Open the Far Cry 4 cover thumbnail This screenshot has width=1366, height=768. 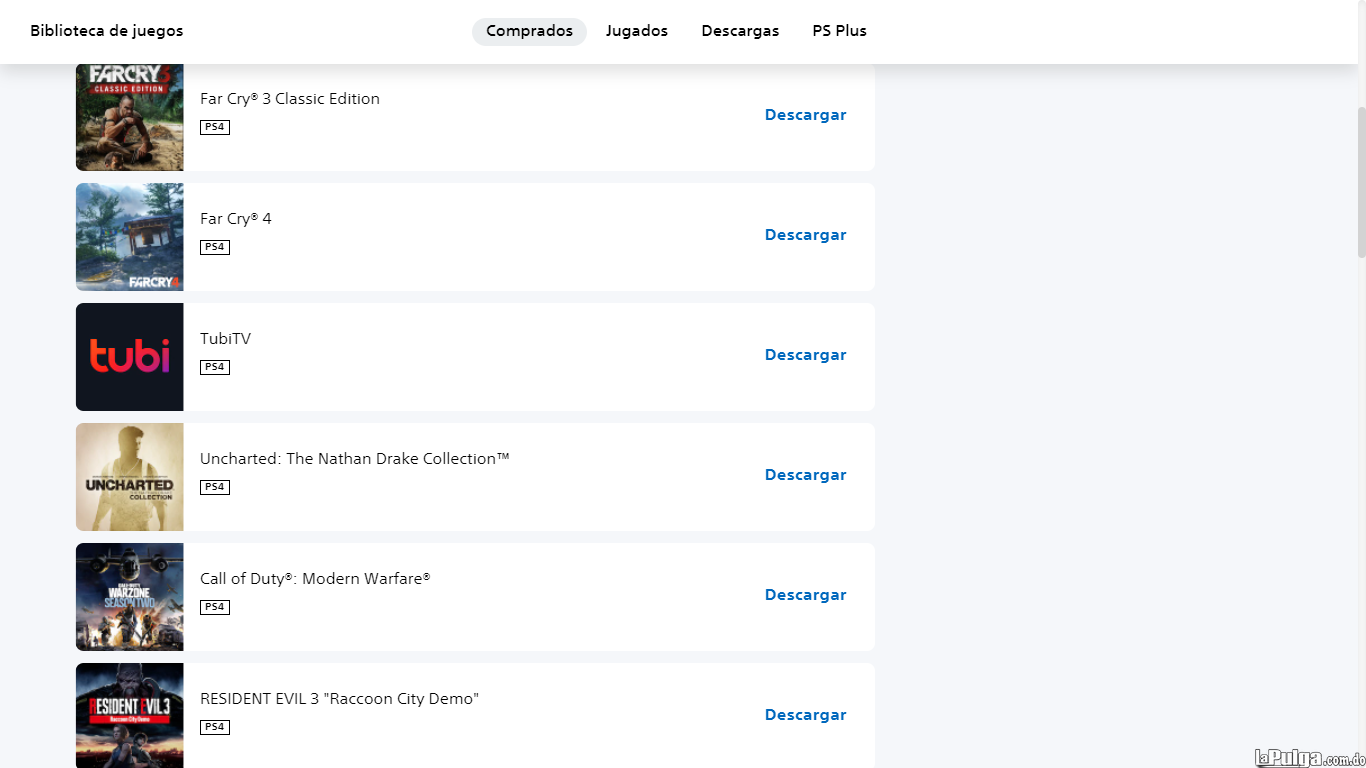(130, 237)
